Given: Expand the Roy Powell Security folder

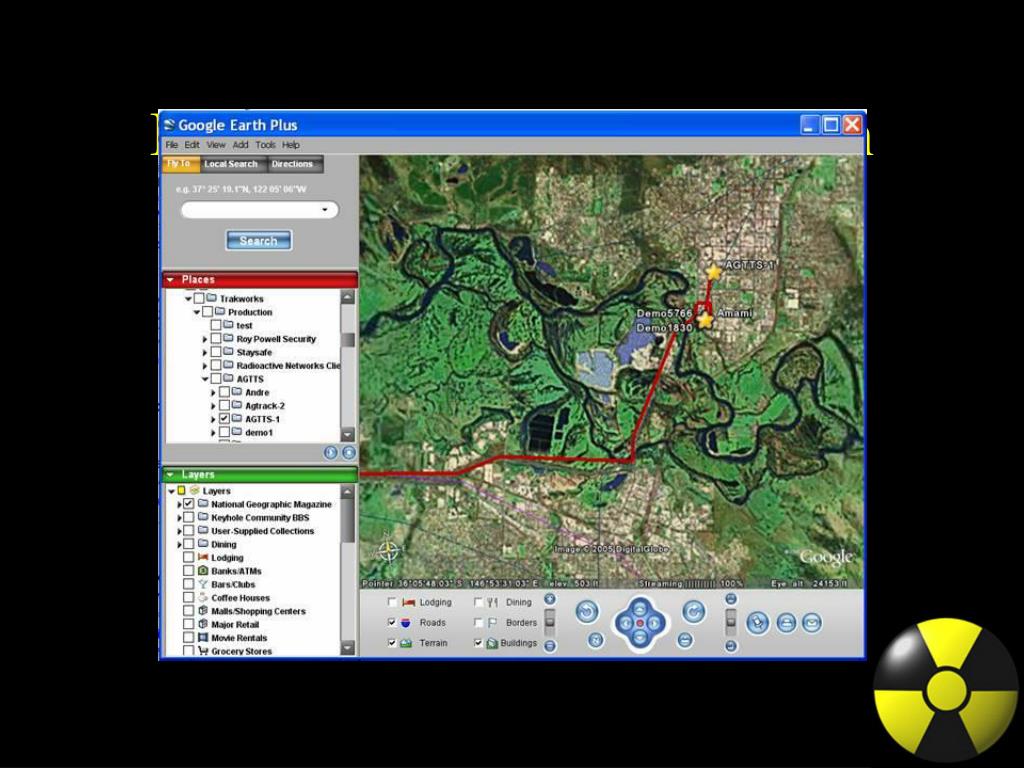Looking at the screenshot, I should click(x=205, y=339).
